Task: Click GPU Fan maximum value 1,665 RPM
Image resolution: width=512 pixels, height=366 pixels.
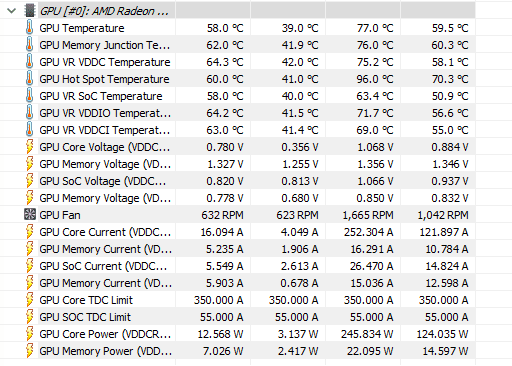Action: 368,215
